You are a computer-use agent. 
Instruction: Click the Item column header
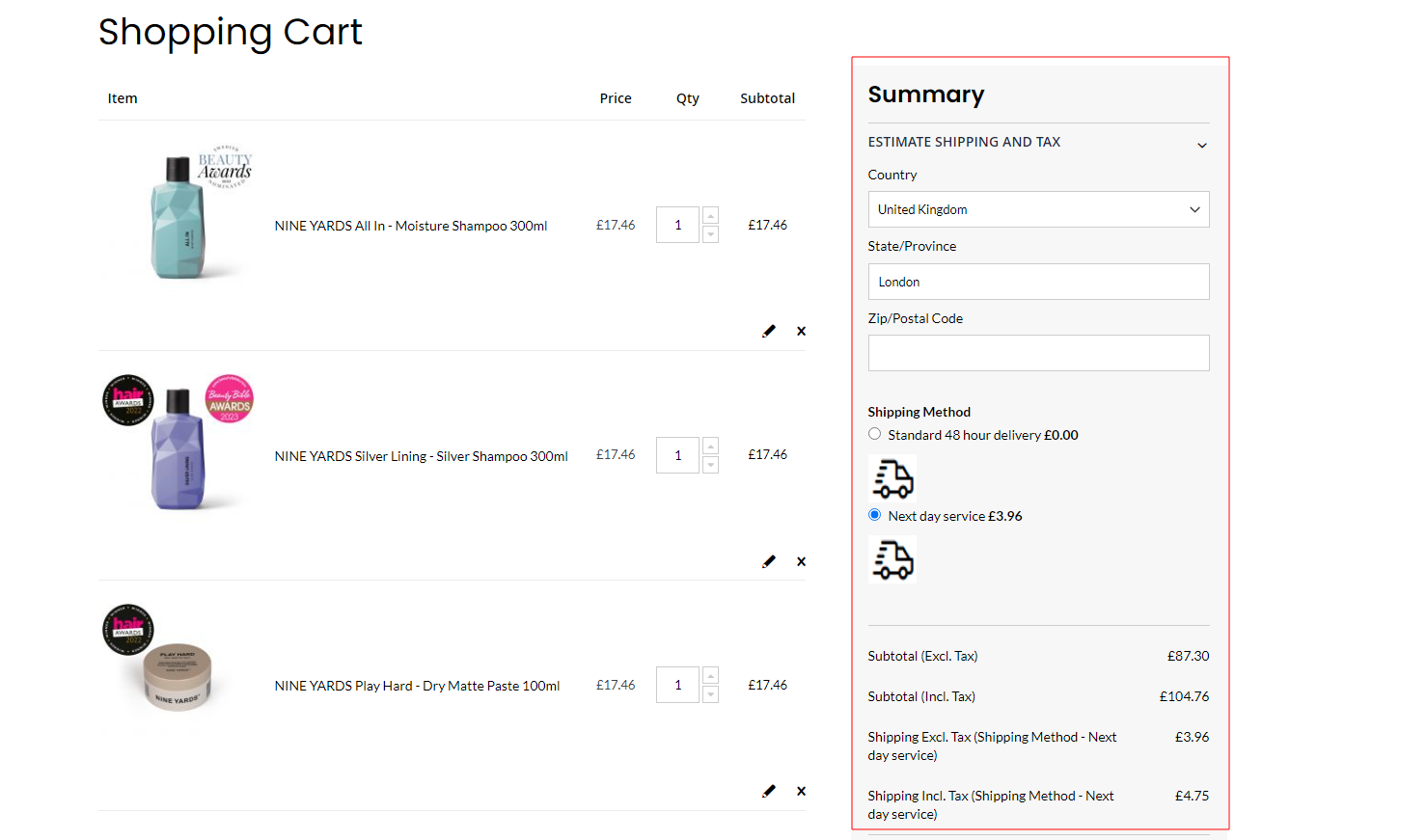(x=122, y=97)
